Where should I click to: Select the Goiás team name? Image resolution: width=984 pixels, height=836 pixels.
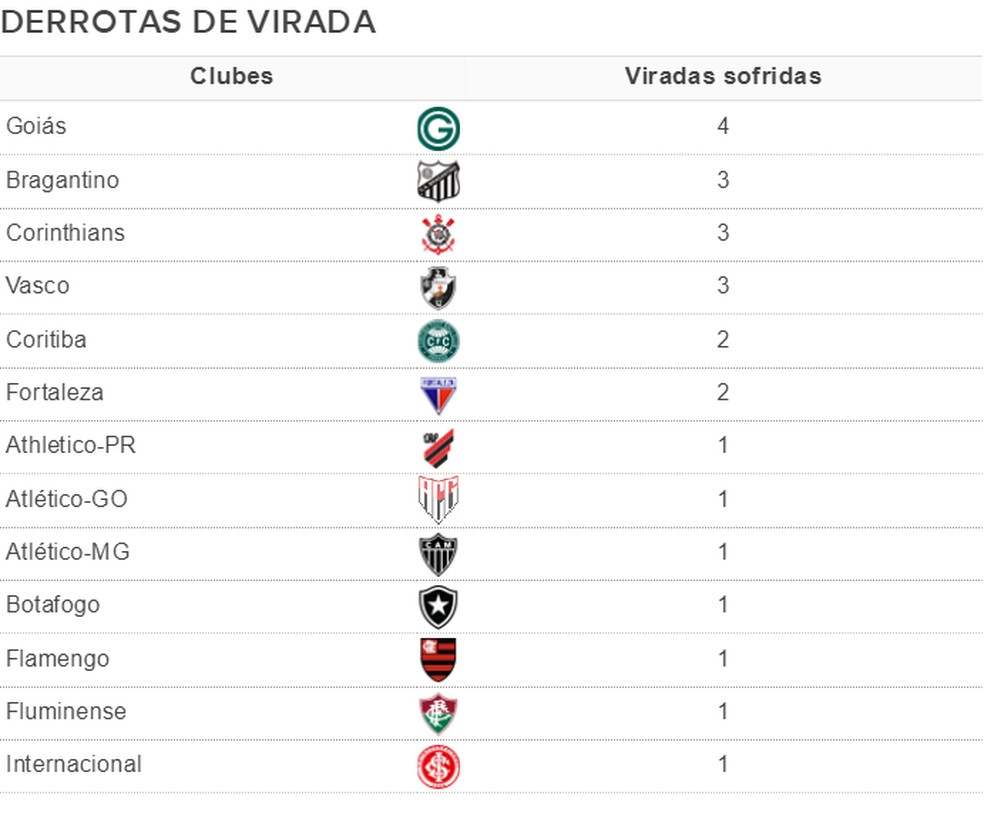[x=37, y=127]
